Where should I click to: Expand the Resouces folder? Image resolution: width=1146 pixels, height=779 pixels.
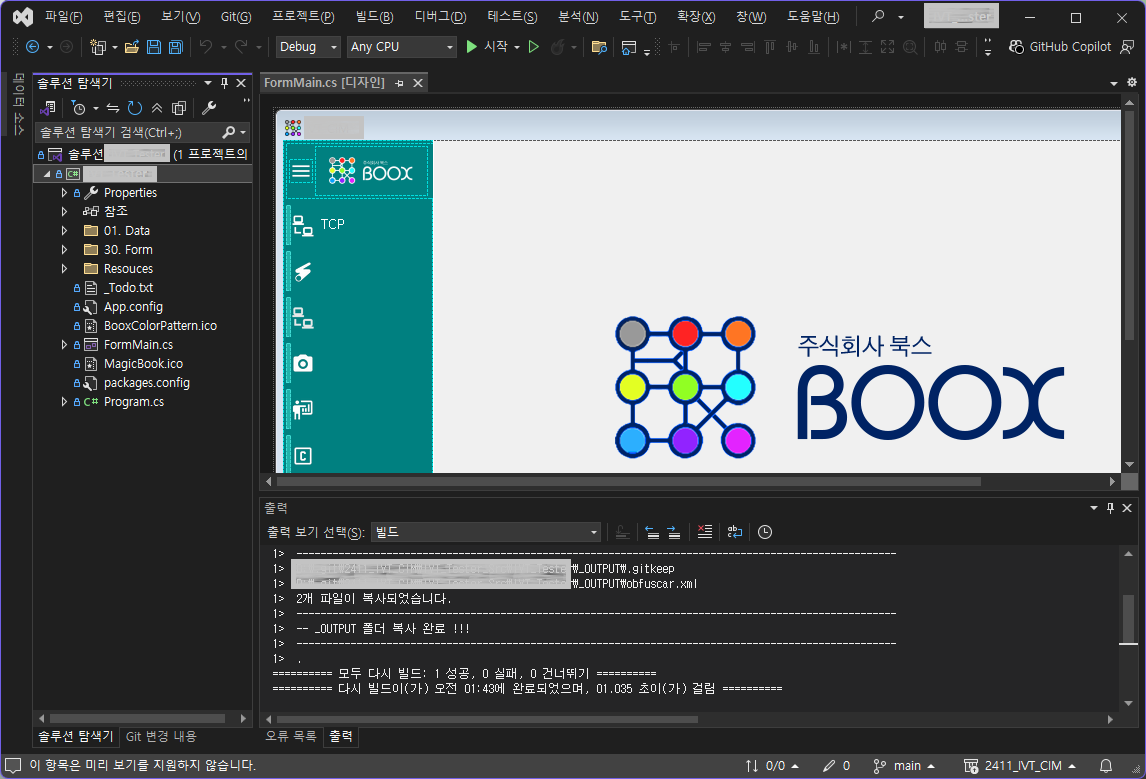64,268
